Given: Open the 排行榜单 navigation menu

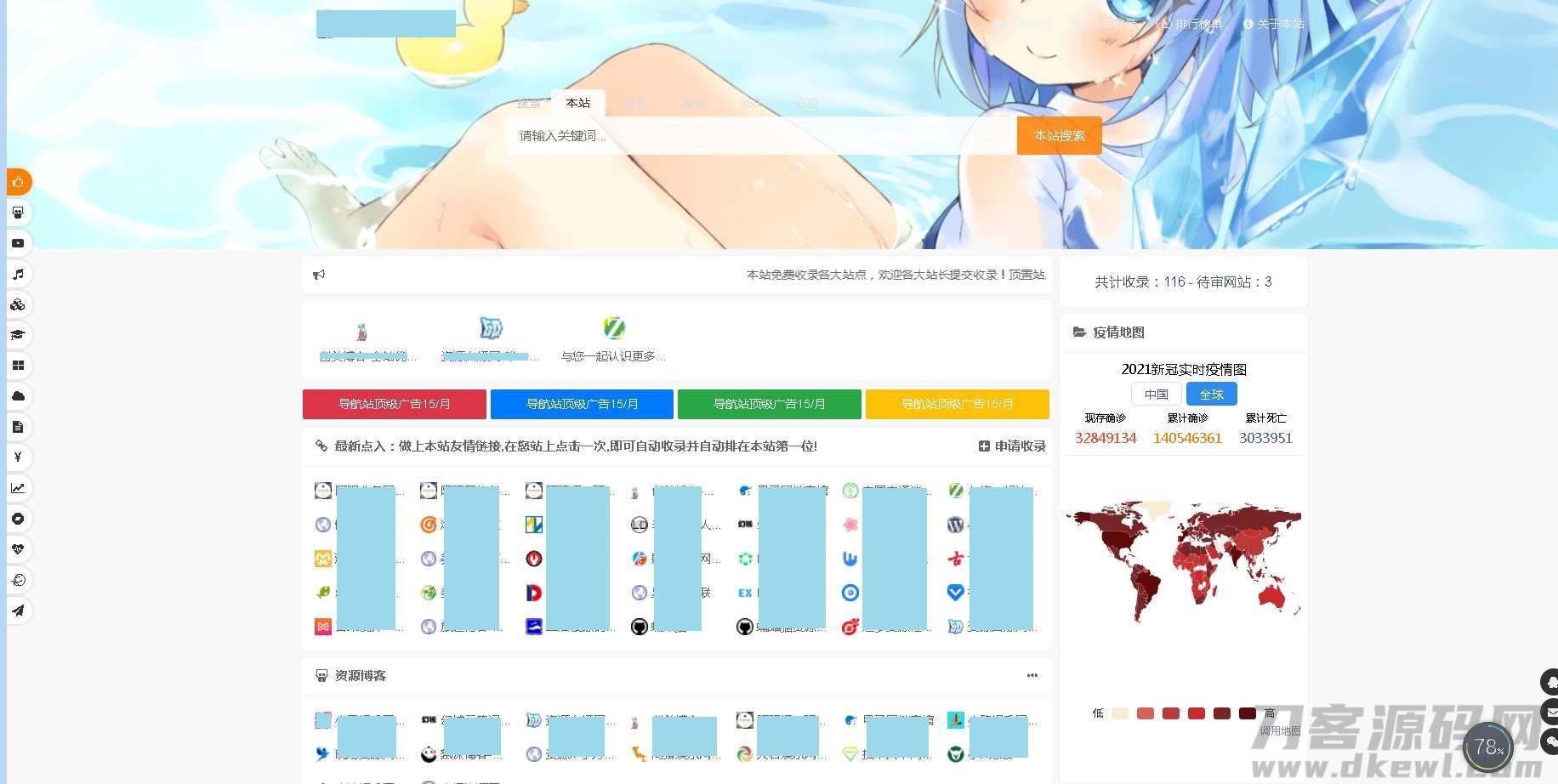Looking at the screenshot, I should [x=1193, y=24].
